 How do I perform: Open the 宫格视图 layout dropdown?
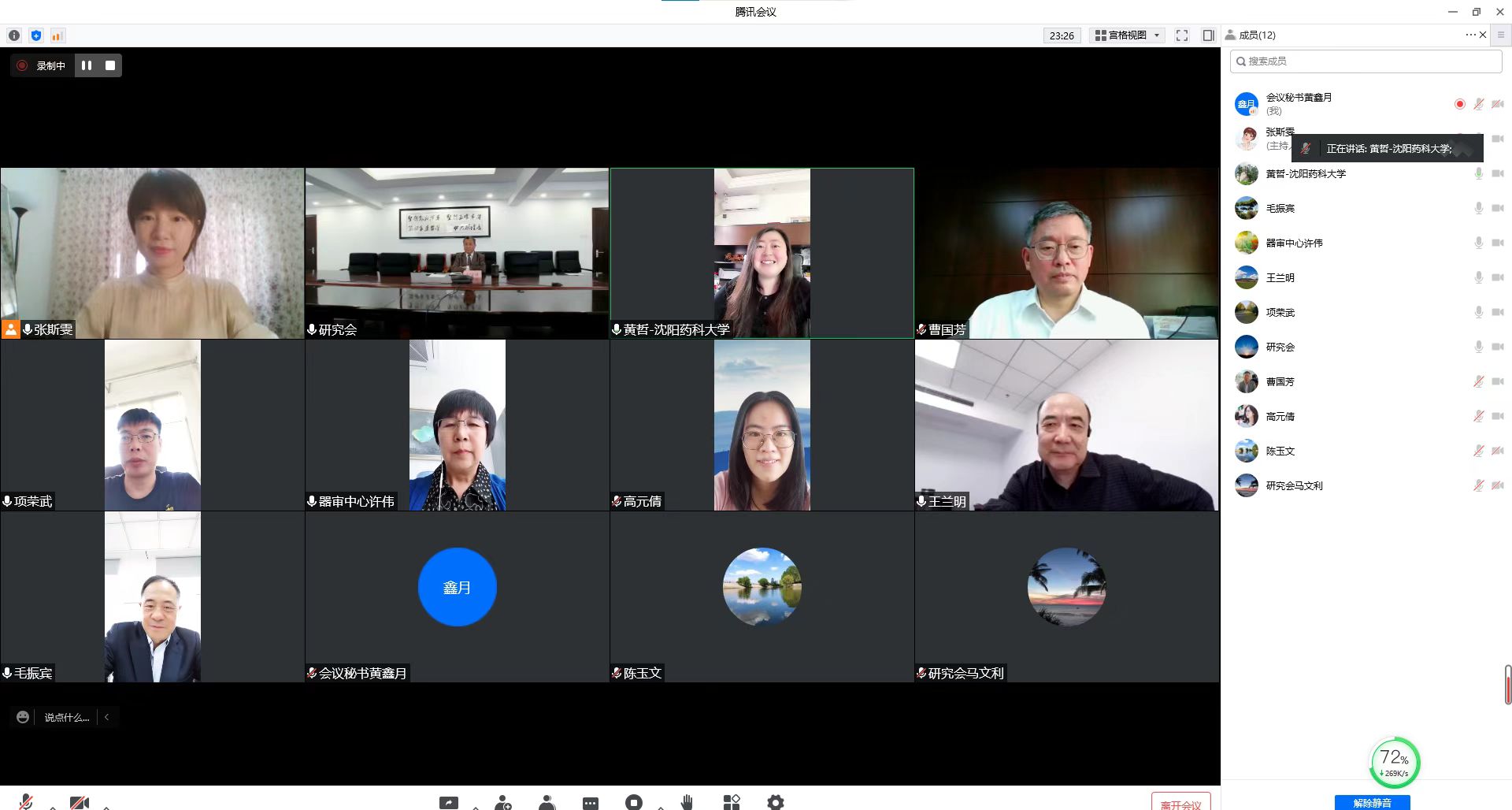tap(1128, 35)
